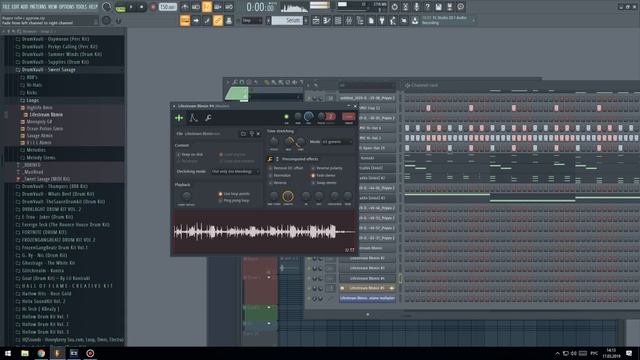Collapse the Loops folder in browser
The image size is (640, 360).
[x=33, y=100]
